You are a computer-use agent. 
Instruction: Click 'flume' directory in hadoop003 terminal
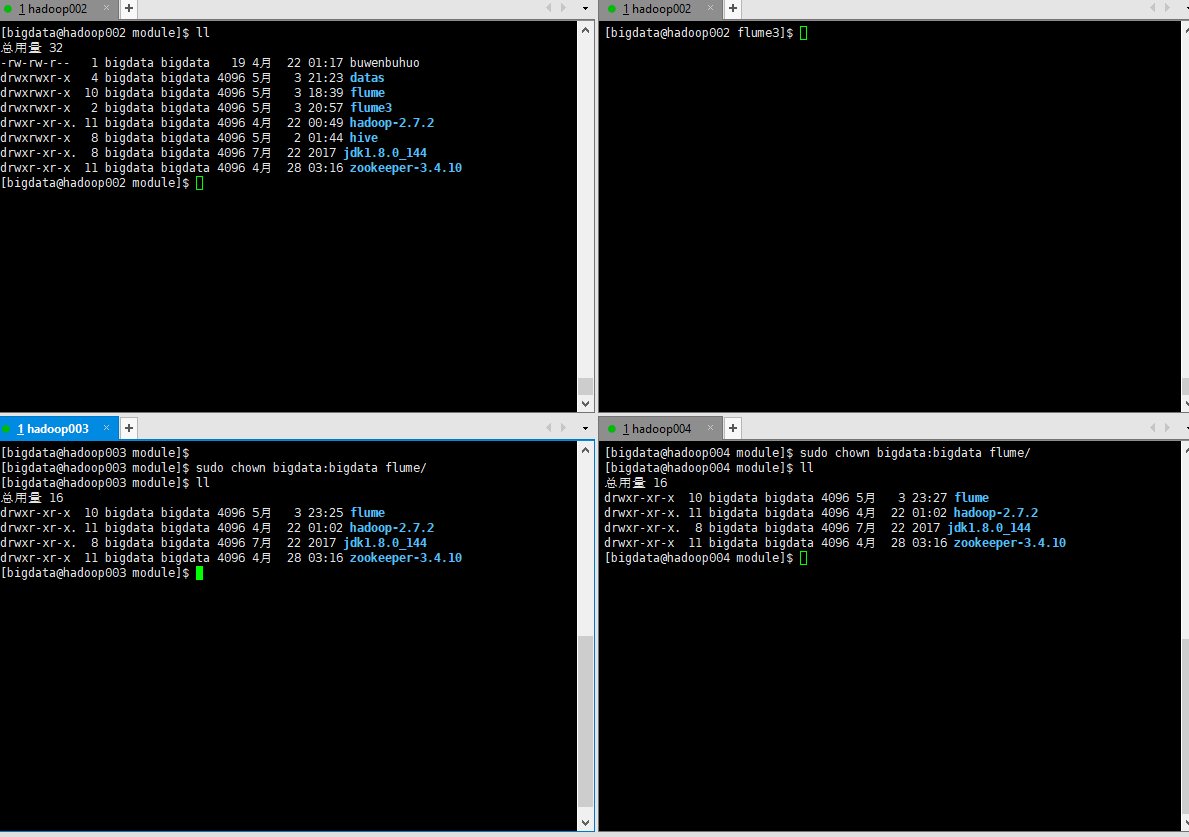point(367,513)
